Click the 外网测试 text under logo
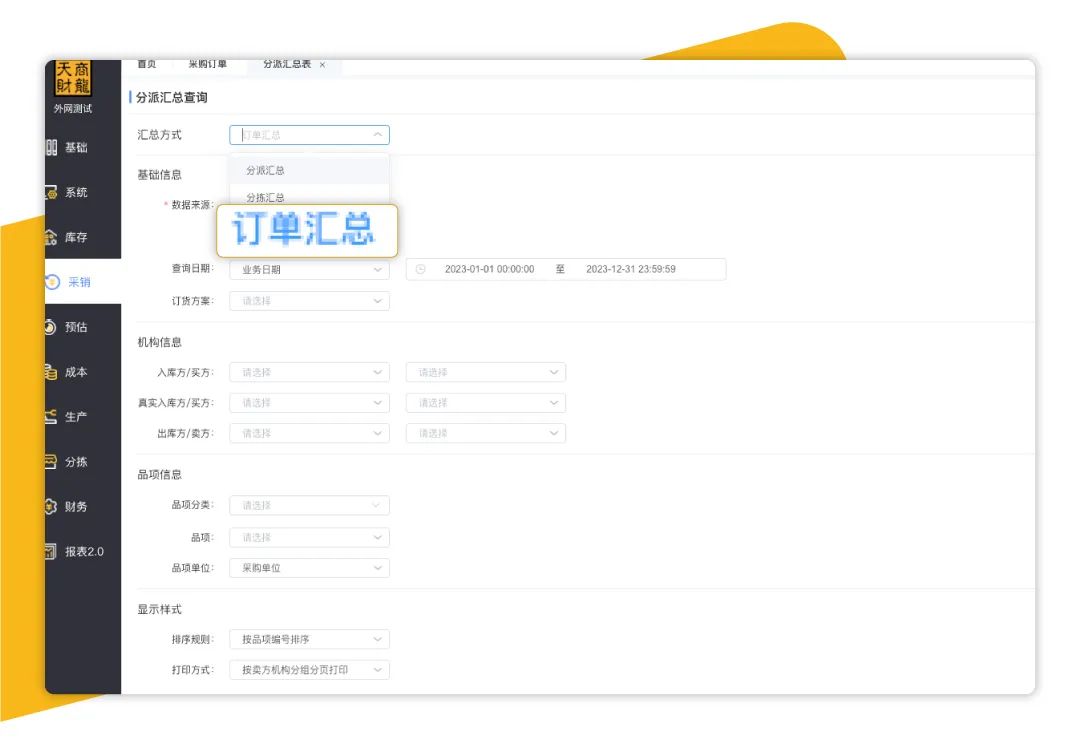The image size is (1080, 753). point(73,109)
